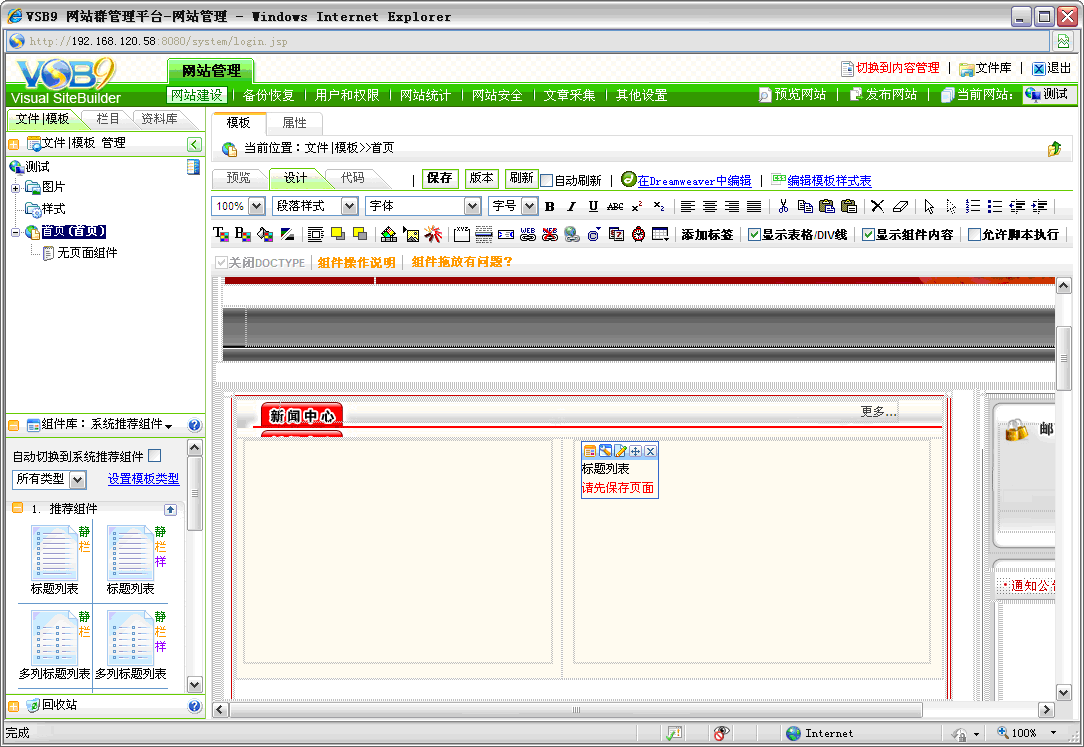Uncheck 显示组件内容 checkbox
This screenshot has width=1084, height=747.
tap(868, 235)
